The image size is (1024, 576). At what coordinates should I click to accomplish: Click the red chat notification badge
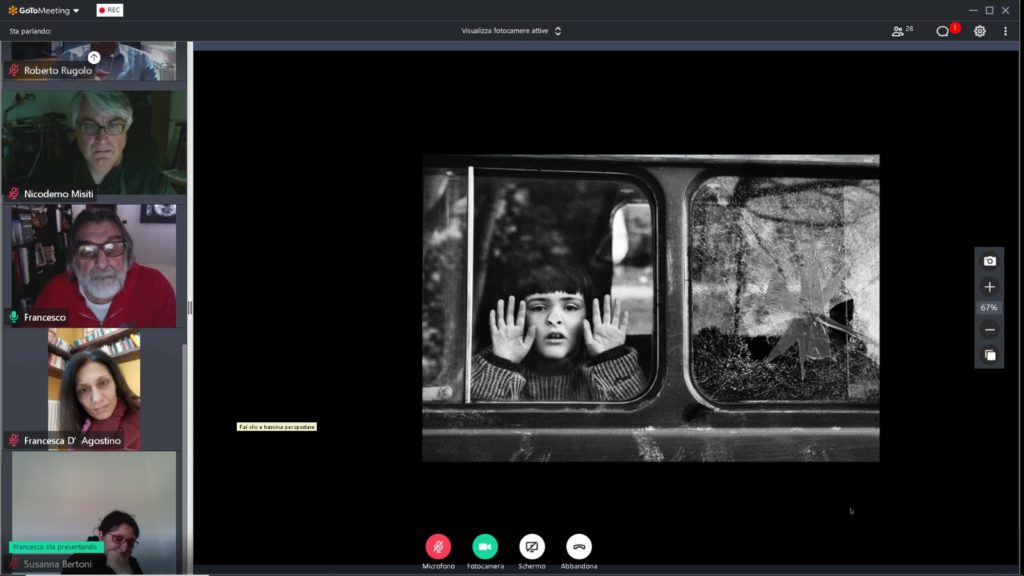coord(955,27)
